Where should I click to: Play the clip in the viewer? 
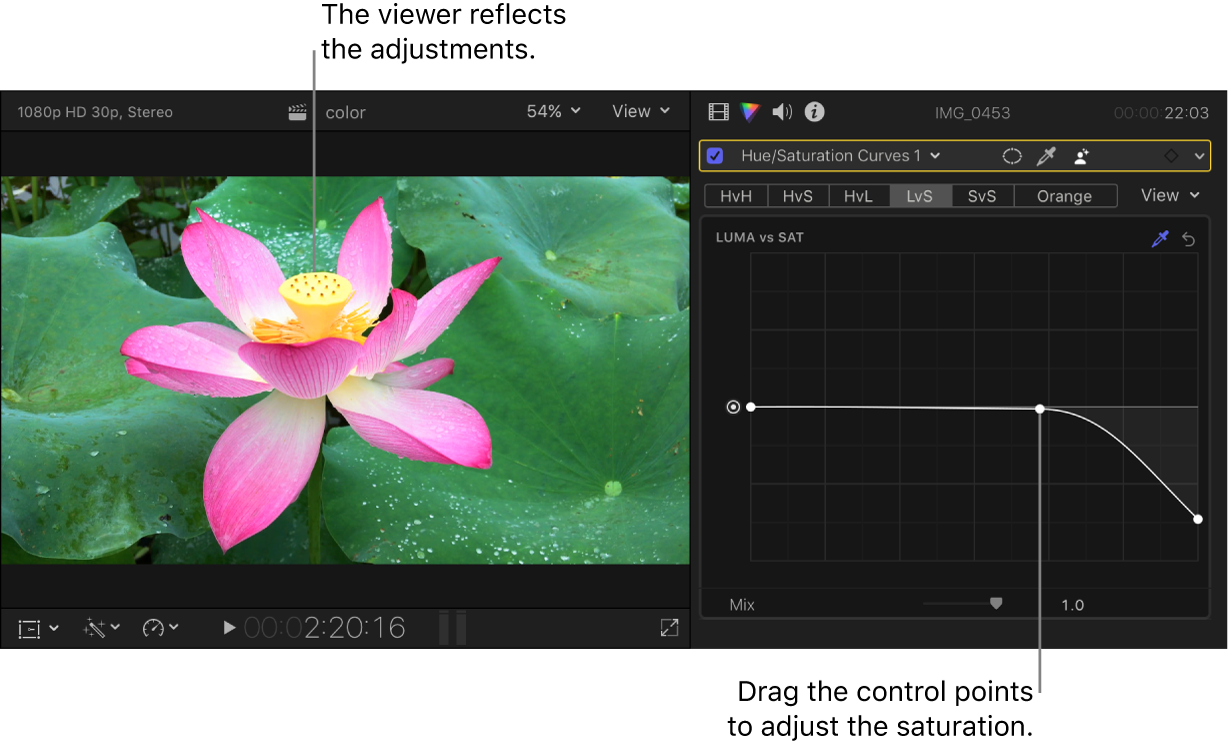tap(229, 628)
